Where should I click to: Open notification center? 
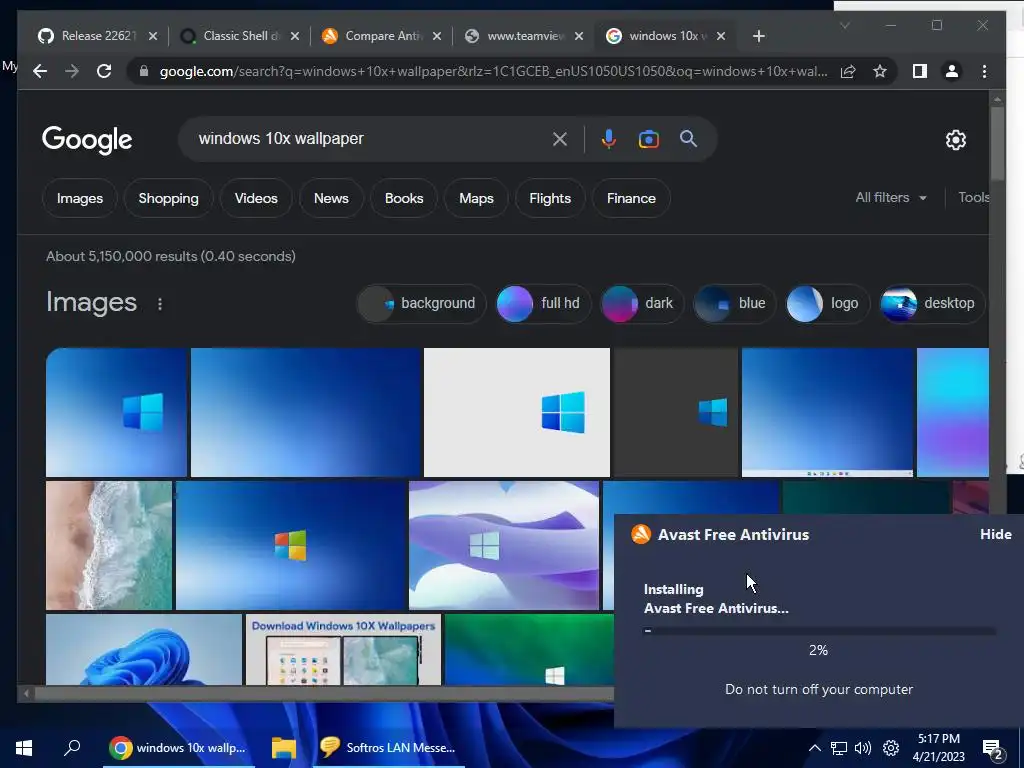[x=993, y=749]
